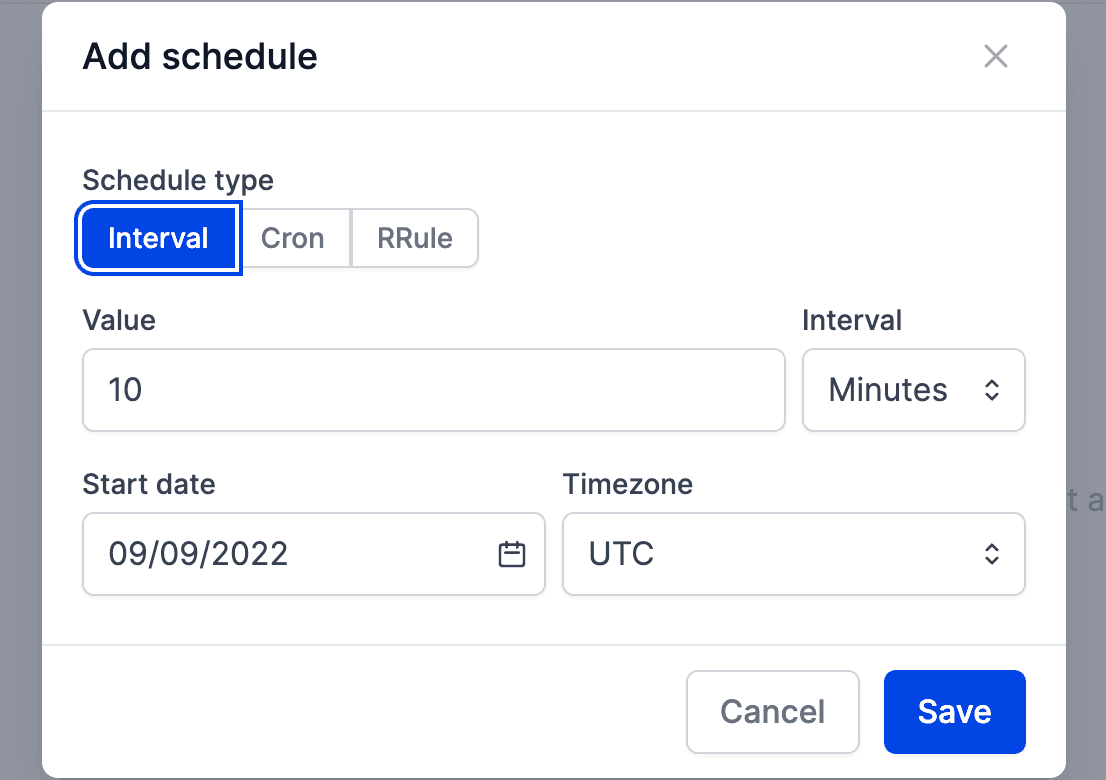Screen dimensions: 1106x780
Task: Select the Interval schedule type
Action: coord(158,238)
